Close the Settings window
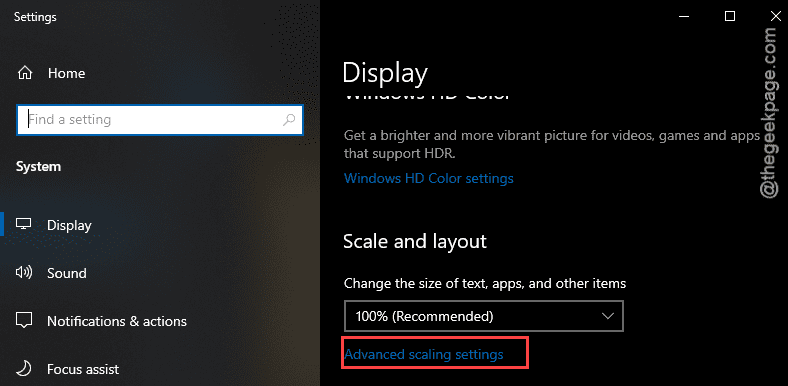The width and height of the screenshot is (788, 386). click(x=775, y=17)
